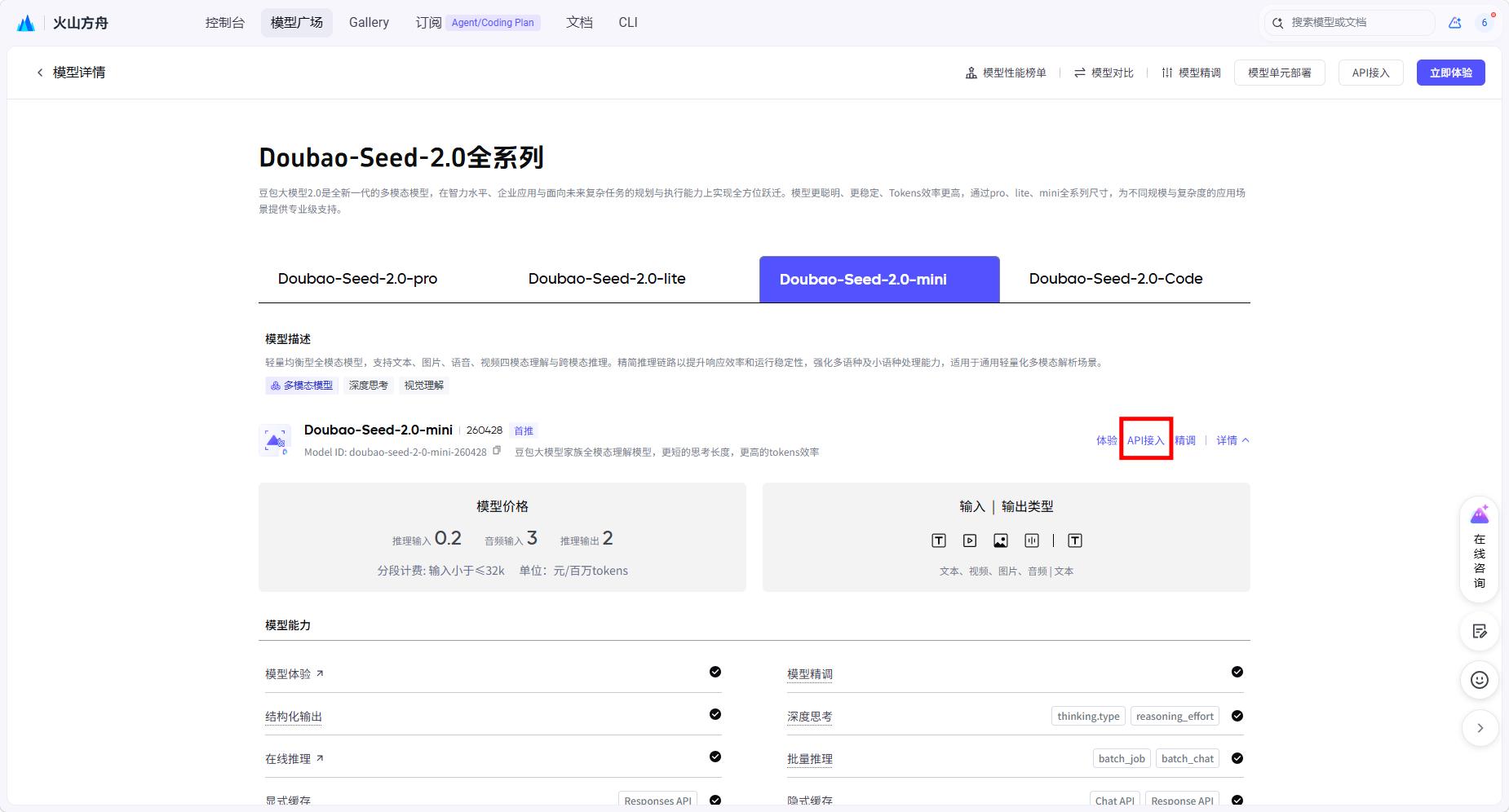1509x812 pixels.
Task: Expand the side panel arrow button
Action: [1480, 728]
